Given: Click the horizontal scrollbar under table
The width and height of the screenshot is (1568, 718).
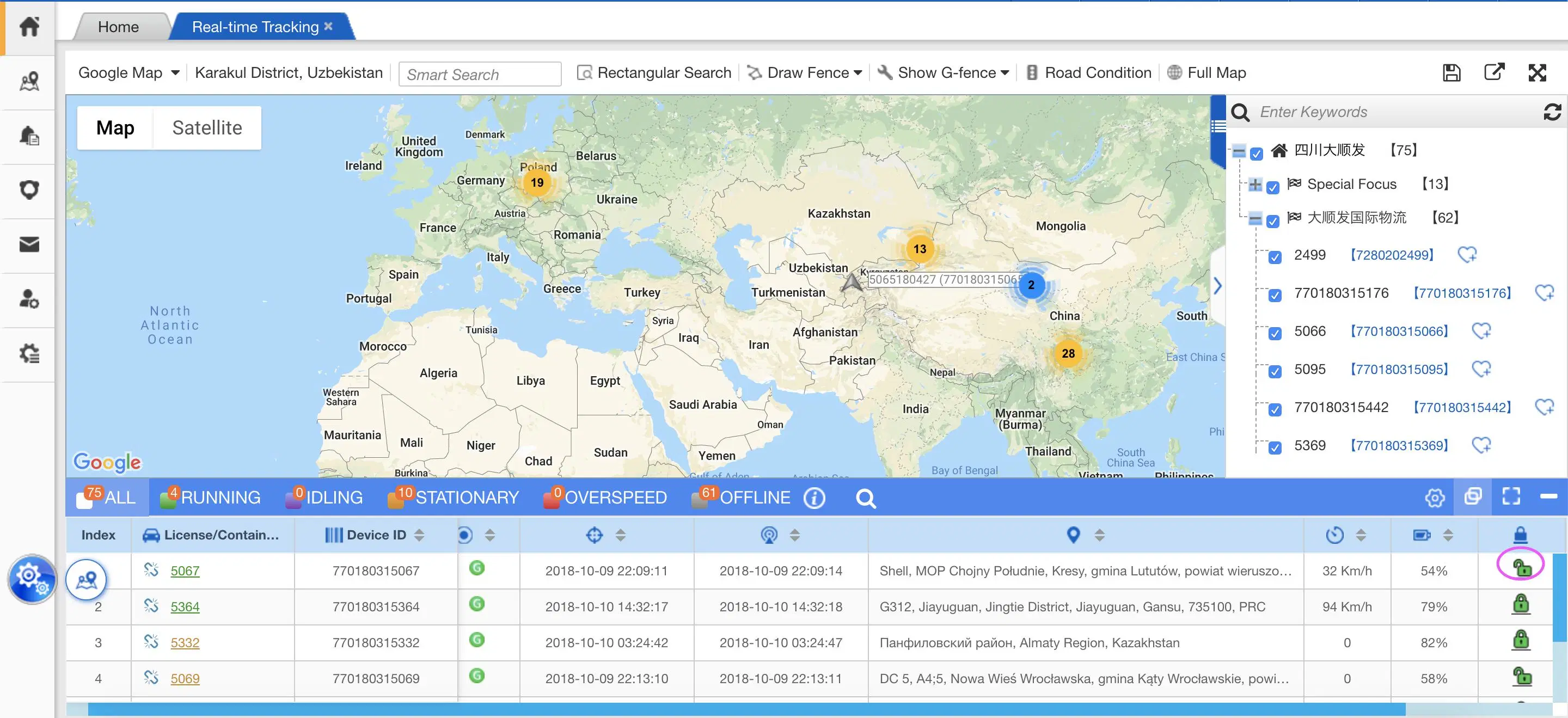Looking at the screenshot, I should pos(746,709).
